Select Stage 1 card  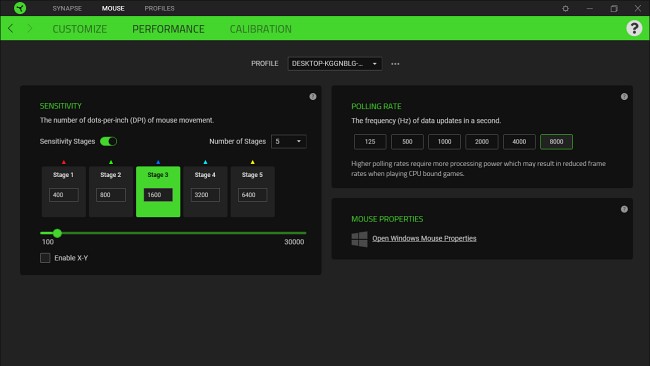pos(63,191)
